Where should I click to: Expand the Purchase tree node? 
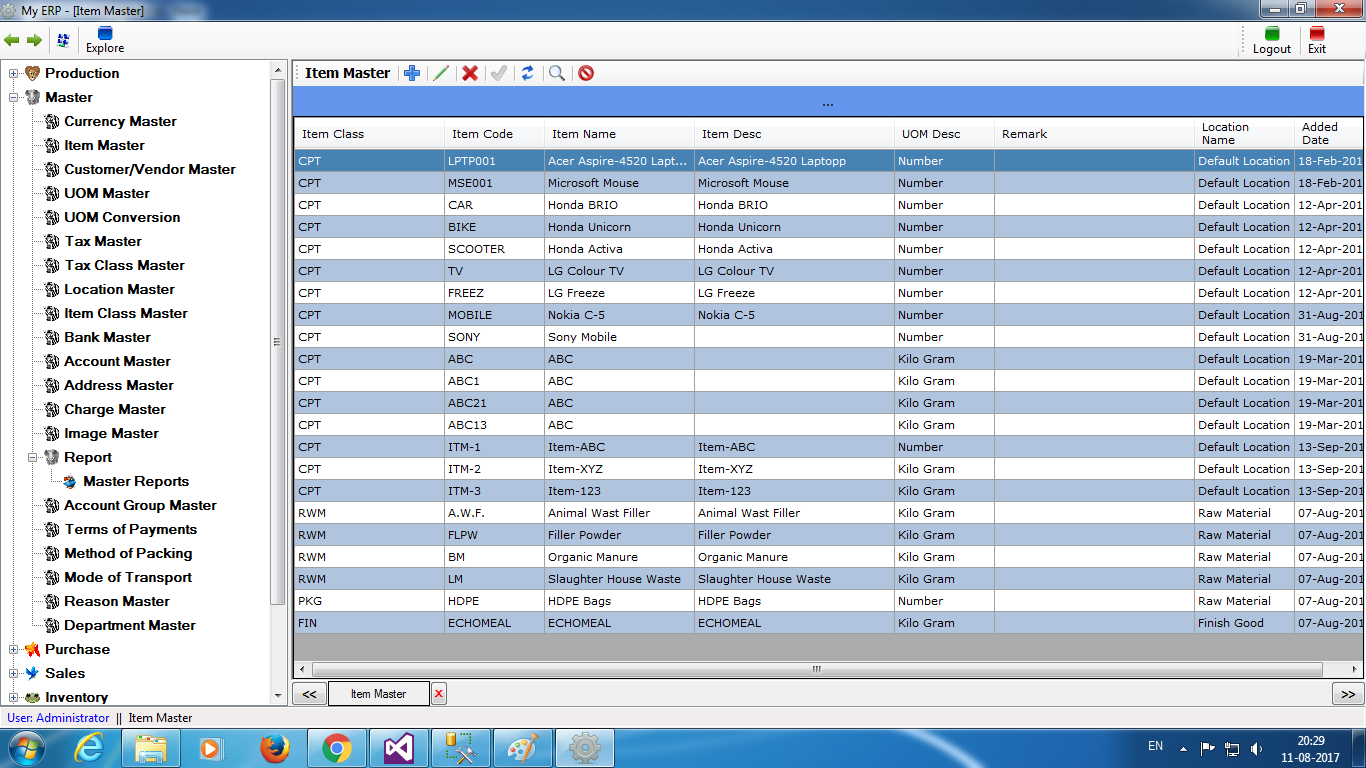tap(14, 649)
